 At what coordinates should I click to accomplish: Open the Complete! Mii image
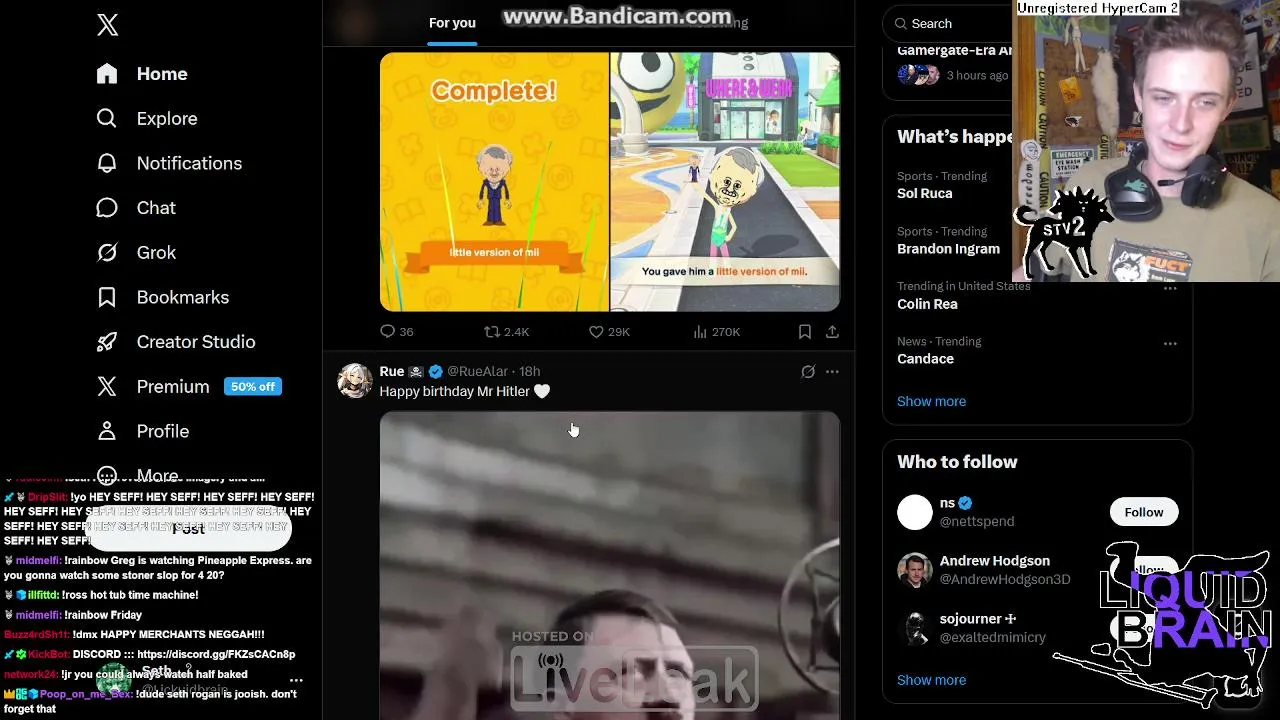(x=494, y=182)
